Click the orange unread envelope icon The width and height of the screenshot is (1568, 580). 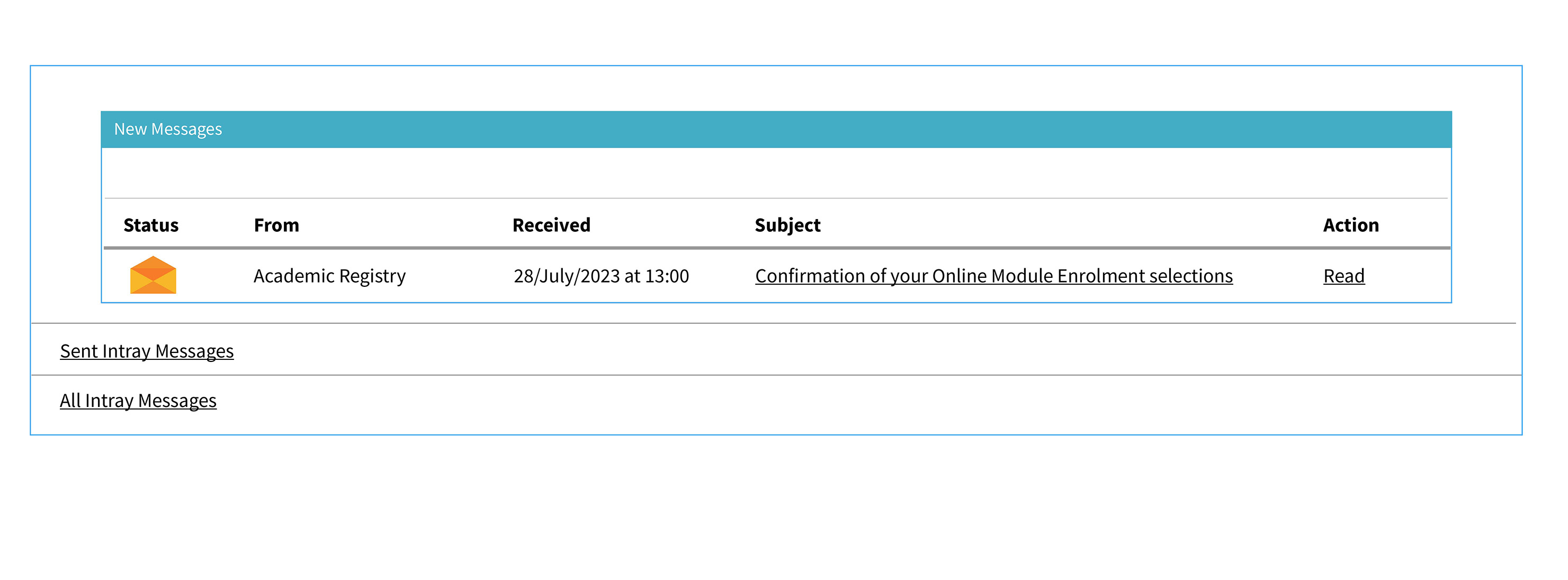point(153,275)
